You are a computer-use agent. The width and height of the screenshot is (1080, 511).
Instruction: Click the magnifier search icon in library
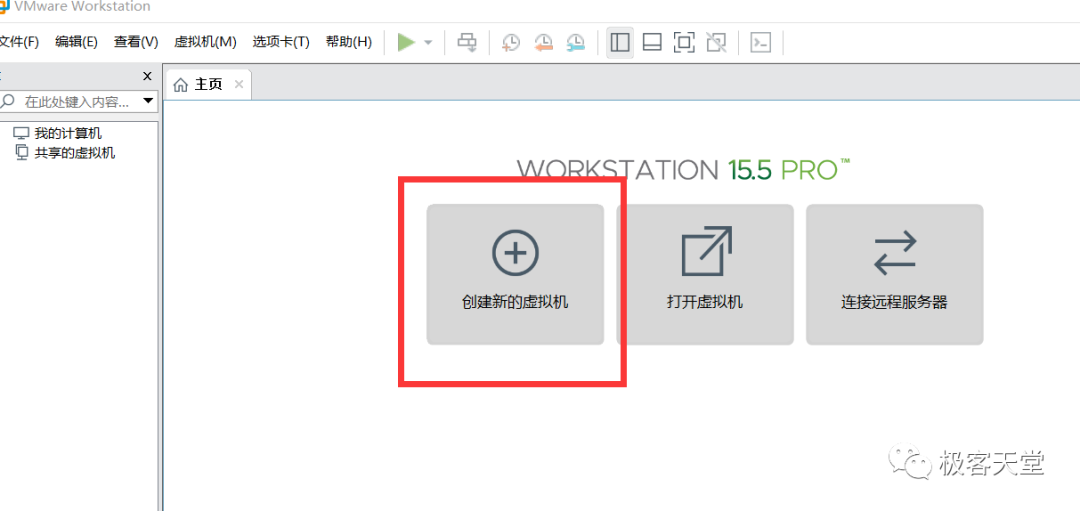tap(8, 103)
